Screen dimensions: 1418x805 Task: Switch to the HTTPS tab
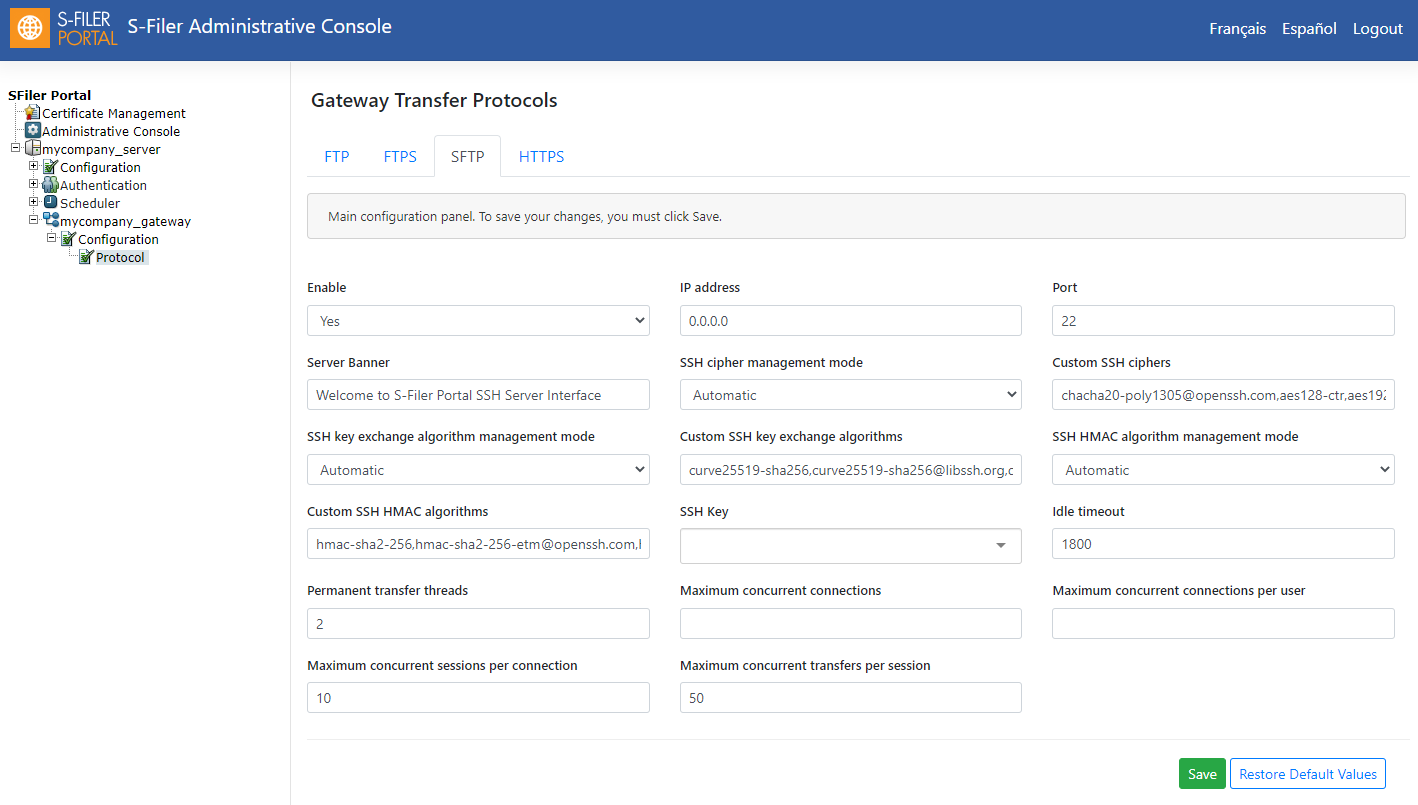pos(542,157)
